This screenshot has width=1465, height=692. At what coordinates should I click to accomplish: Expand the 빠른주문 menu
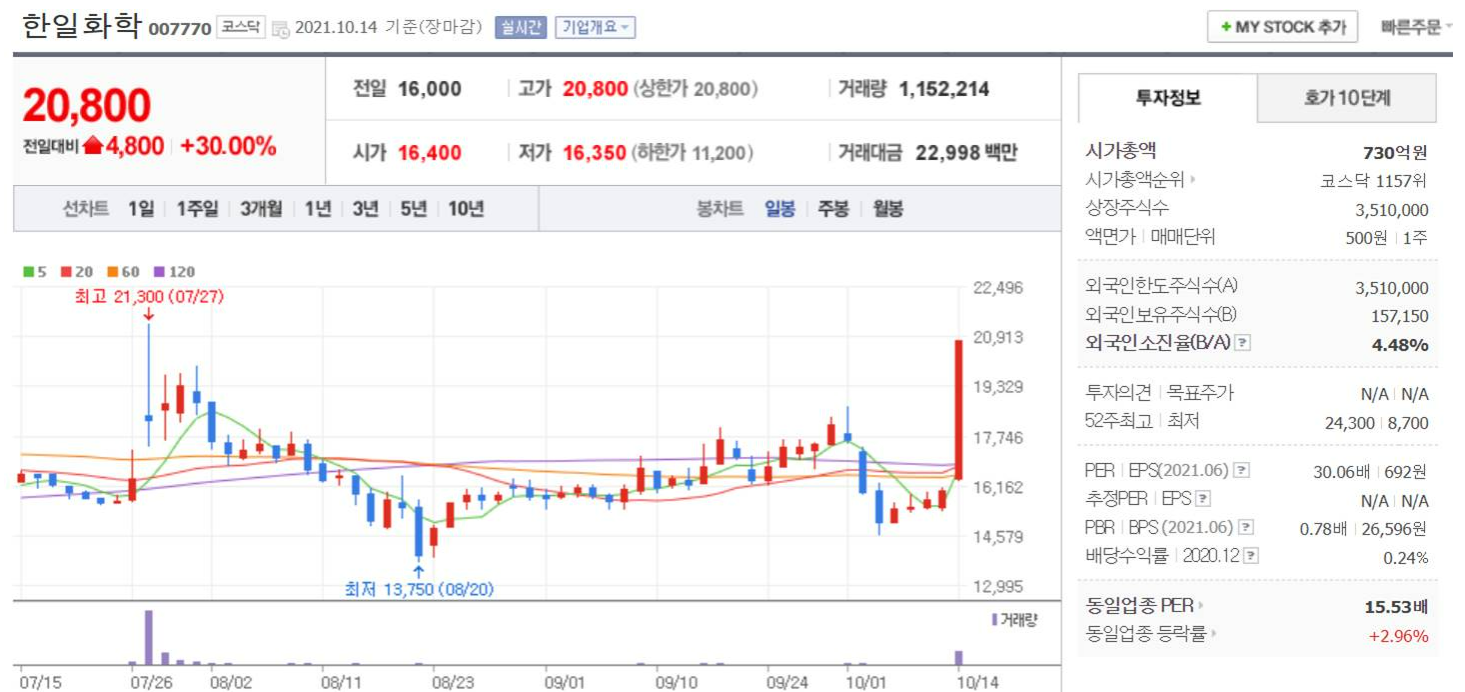(1416, 27)
